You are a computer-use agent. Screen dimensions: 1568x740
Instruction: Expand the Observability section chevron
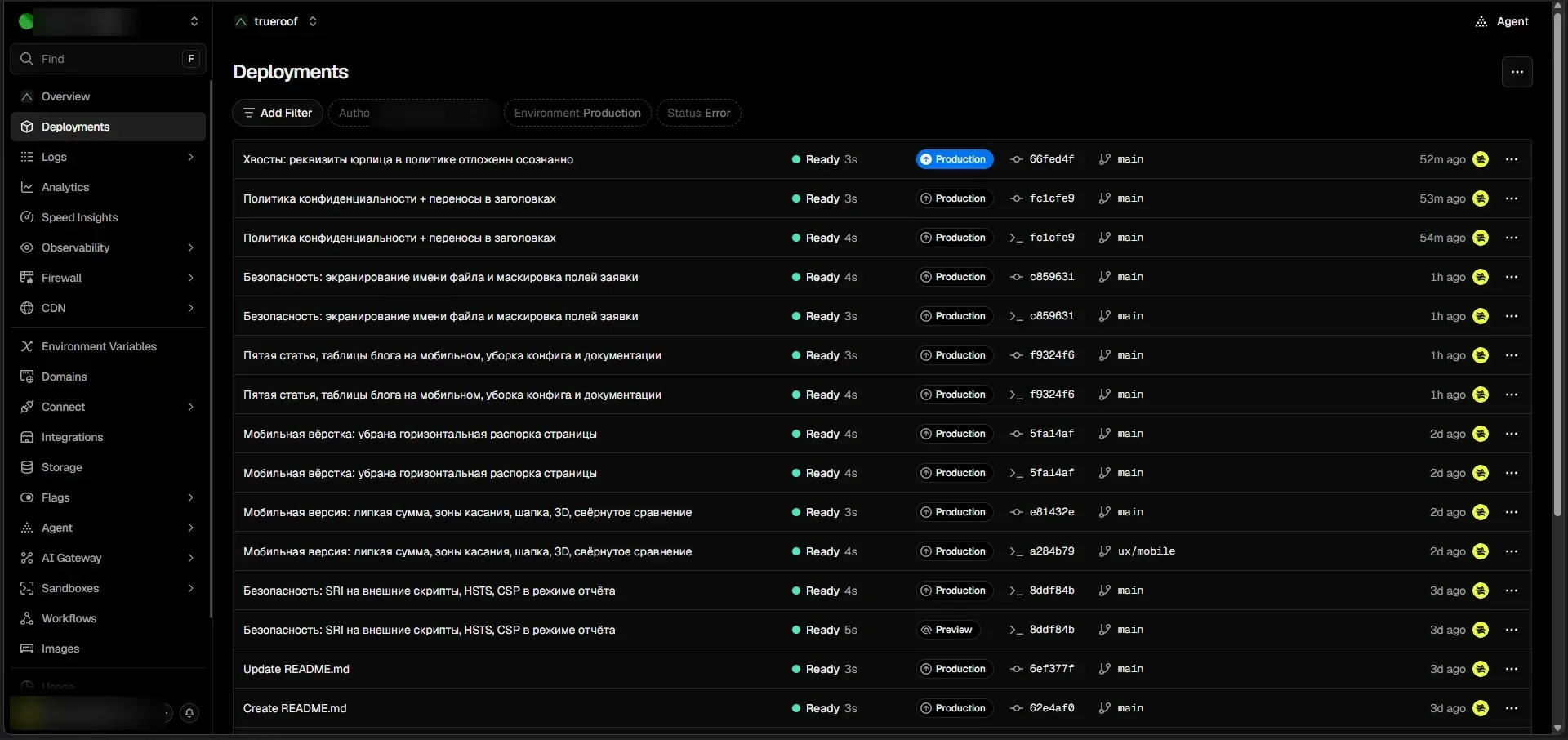(191, 247)
